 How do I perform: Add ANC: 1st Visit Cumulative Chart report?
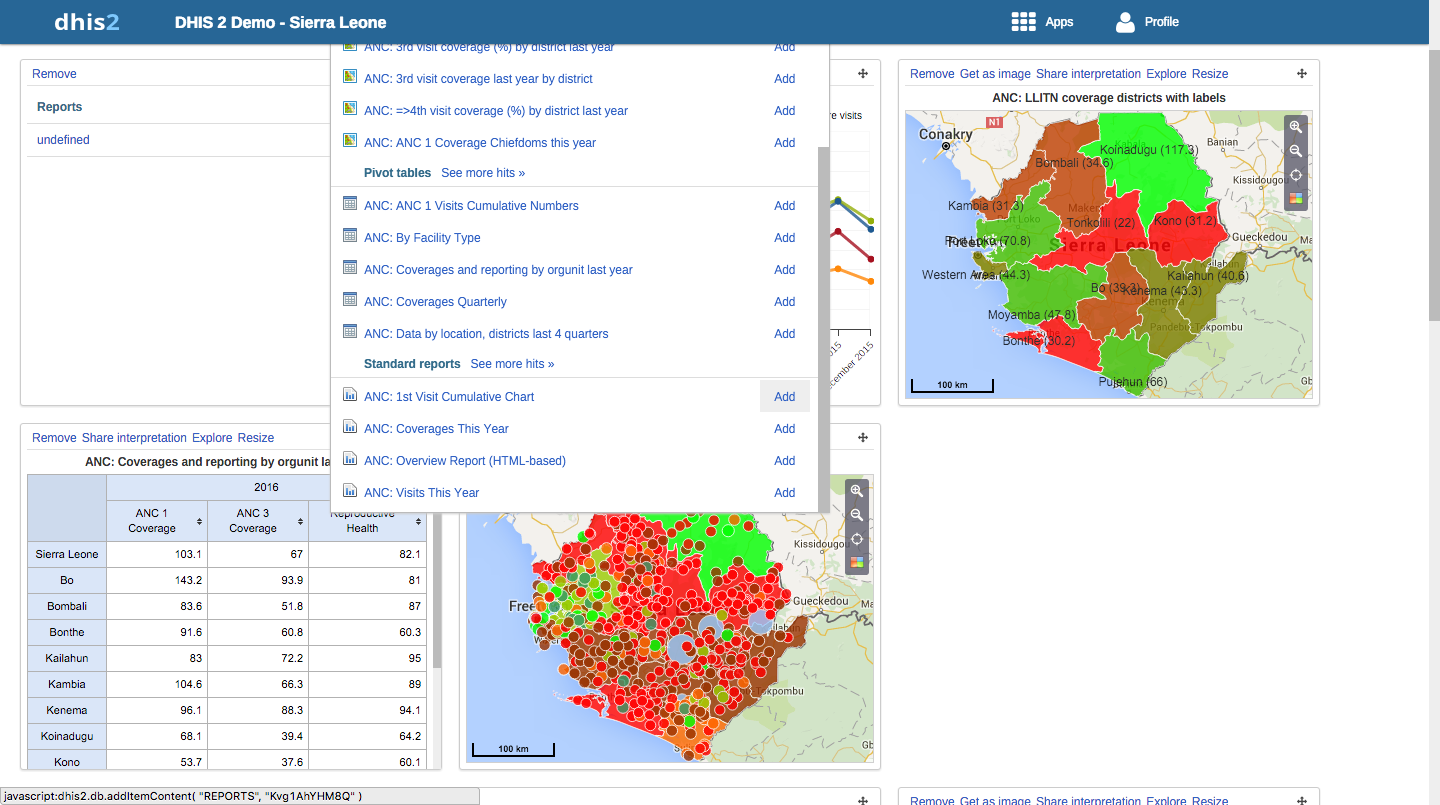click(784, 397)
